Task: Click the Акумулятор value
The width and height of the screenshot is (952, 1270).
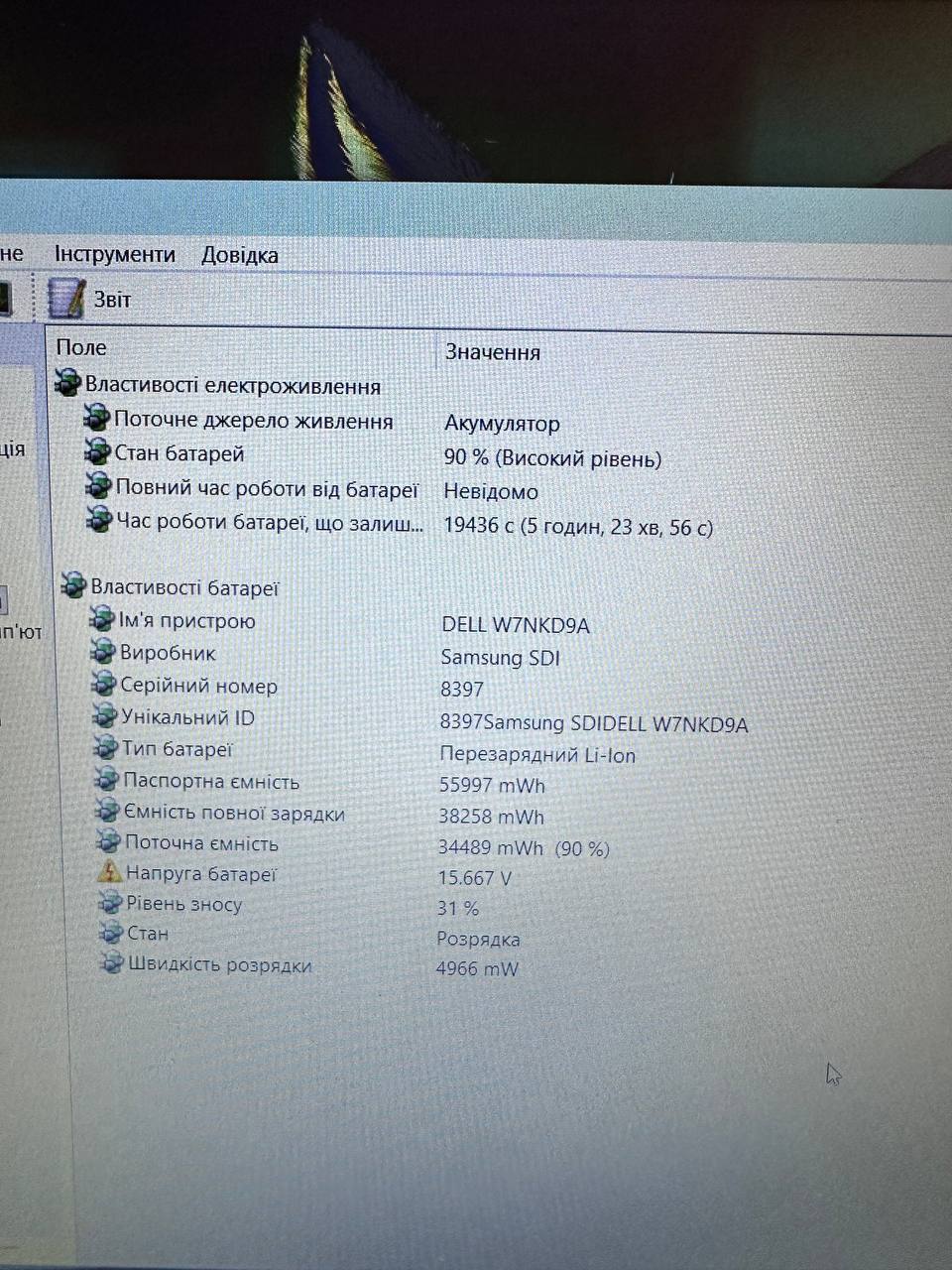Action: [502, 424]
